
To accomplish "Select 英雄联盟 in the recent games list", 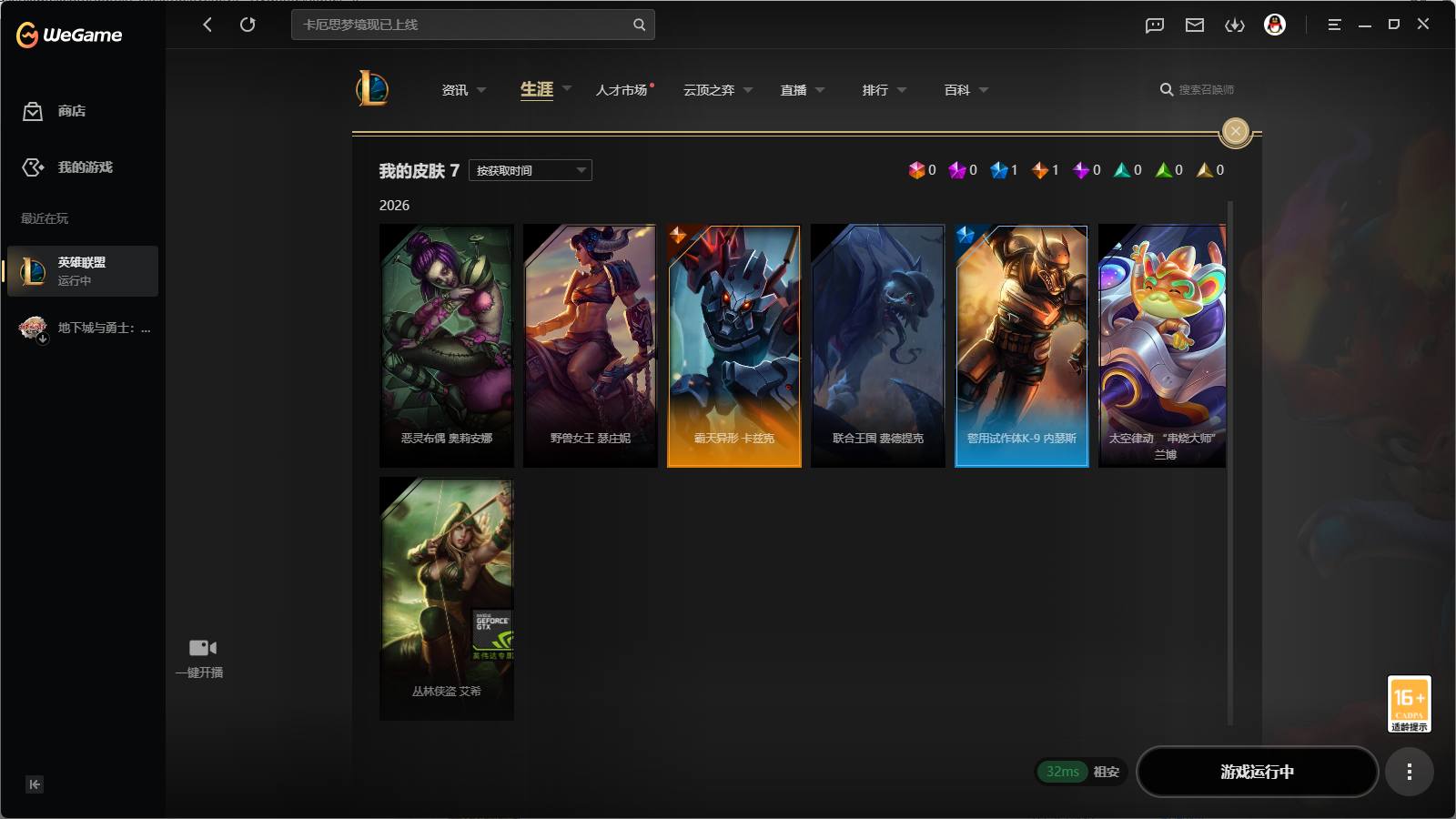I will coord(83,271).
